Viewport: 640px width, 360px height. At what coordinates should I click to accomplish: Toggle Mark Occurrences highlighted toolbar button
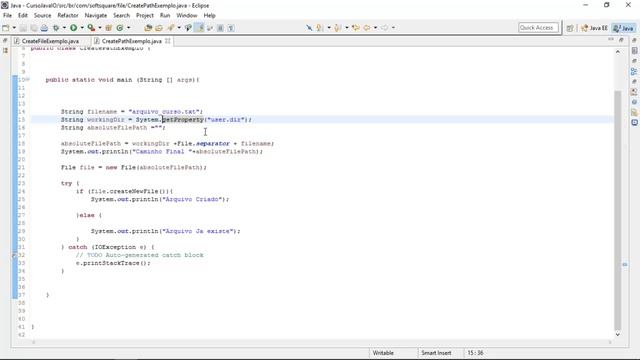click(200, 28)
